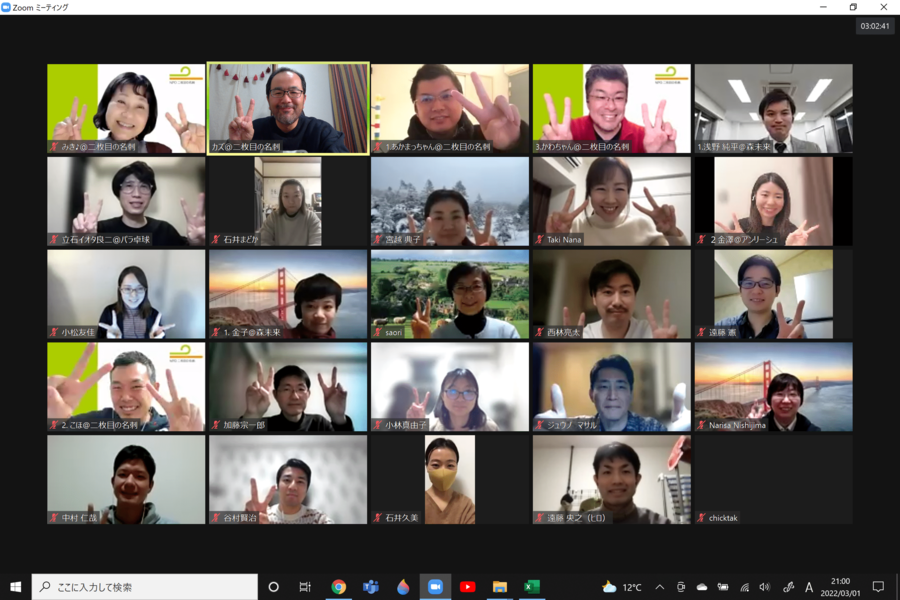Click the chicktak participant tile
Viewport: 900px width, 600px height.
pyautogui.click(x=773, y=480)
